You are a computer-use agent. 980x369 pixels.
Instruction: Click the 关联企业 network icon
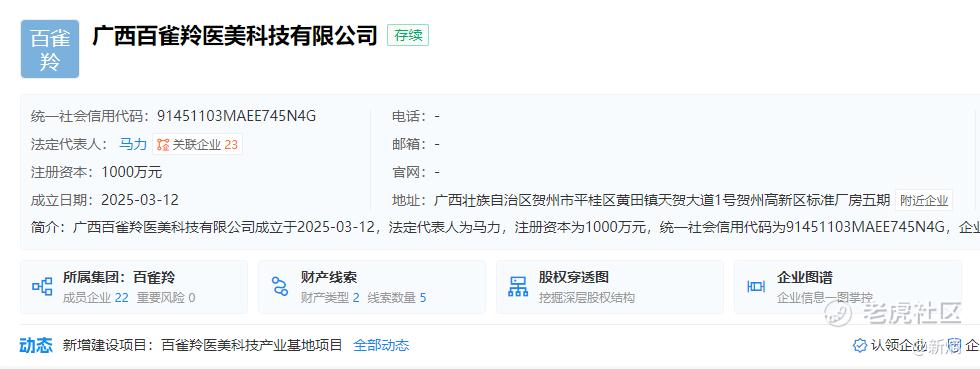[163, 145]
